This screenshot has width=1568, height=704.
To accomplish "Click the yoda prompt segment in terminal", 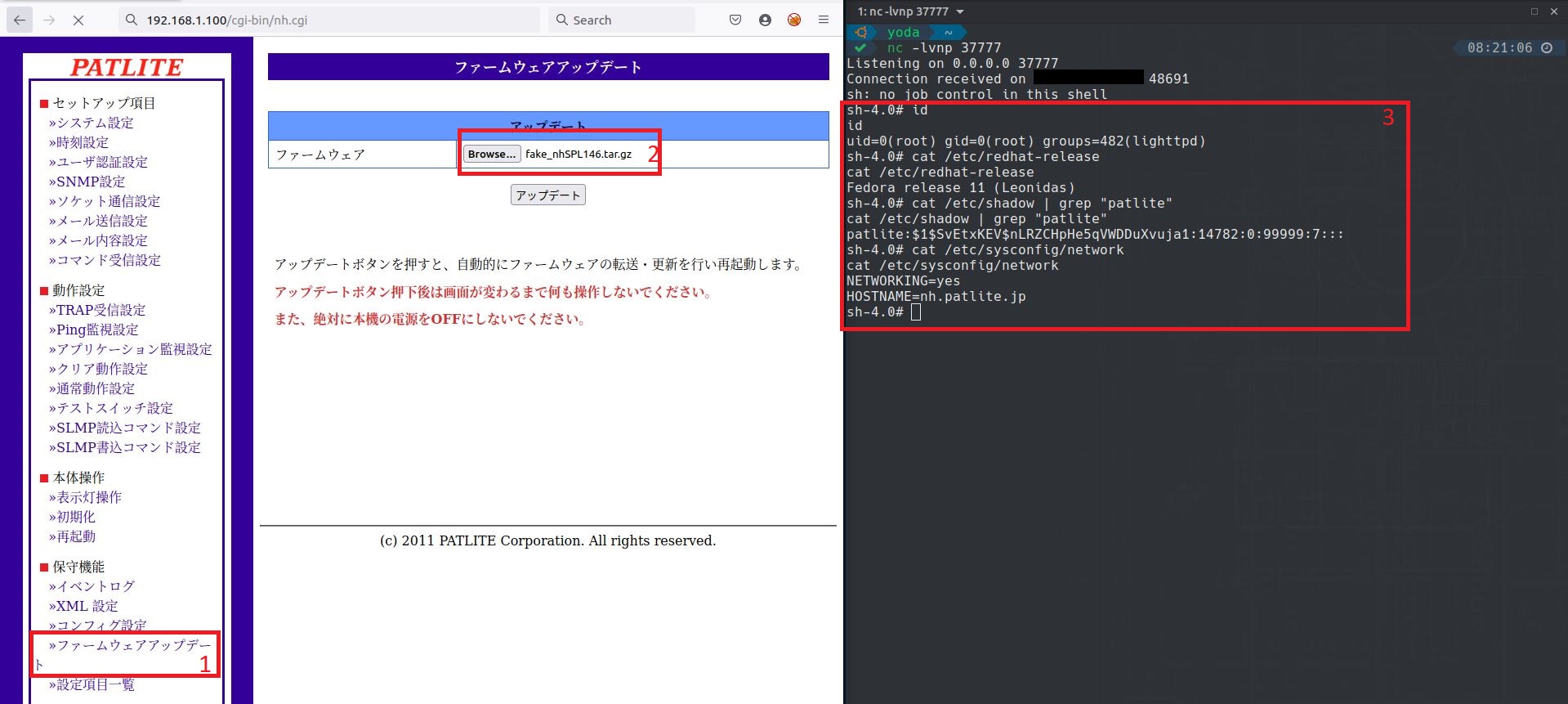I will (903, 32).
